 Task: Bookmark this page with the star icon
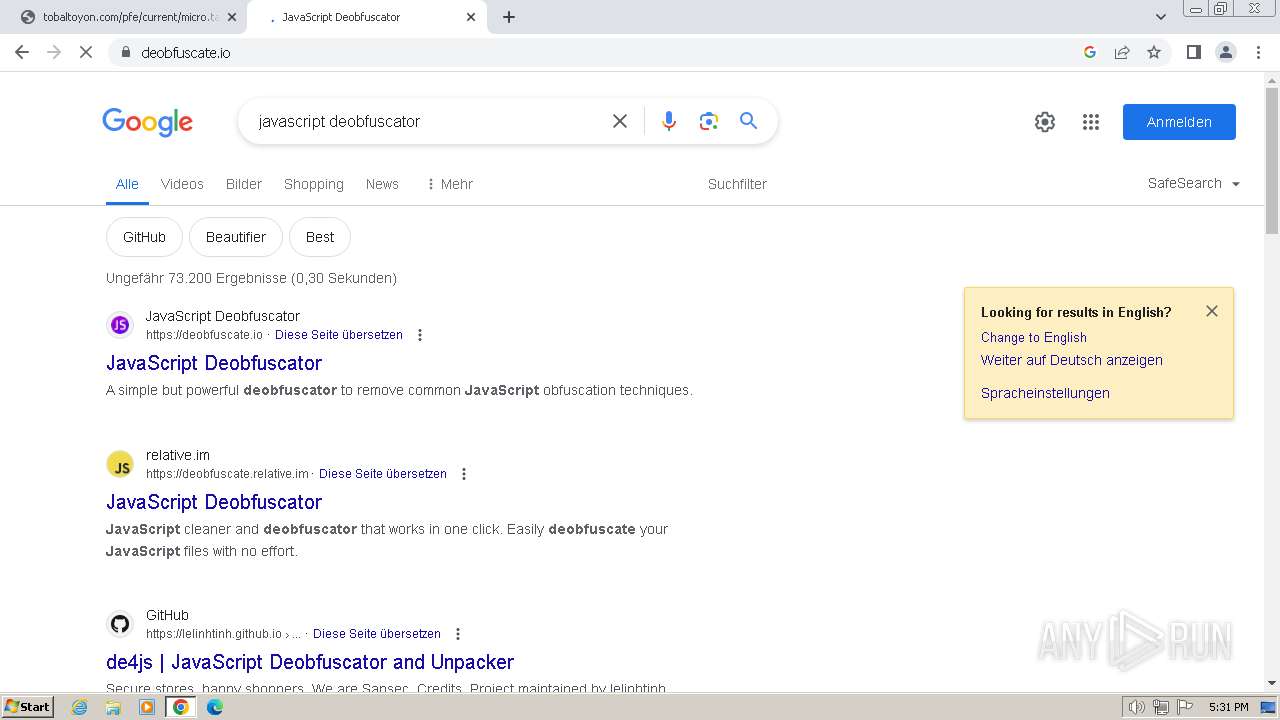coord(1154,52)
